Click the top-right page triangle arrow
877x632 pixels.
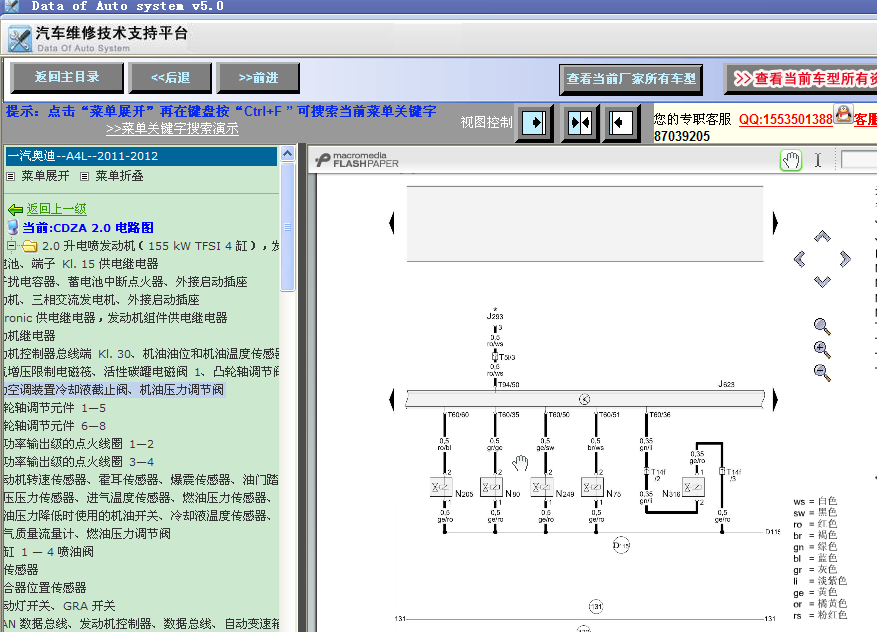pos(775,223)
